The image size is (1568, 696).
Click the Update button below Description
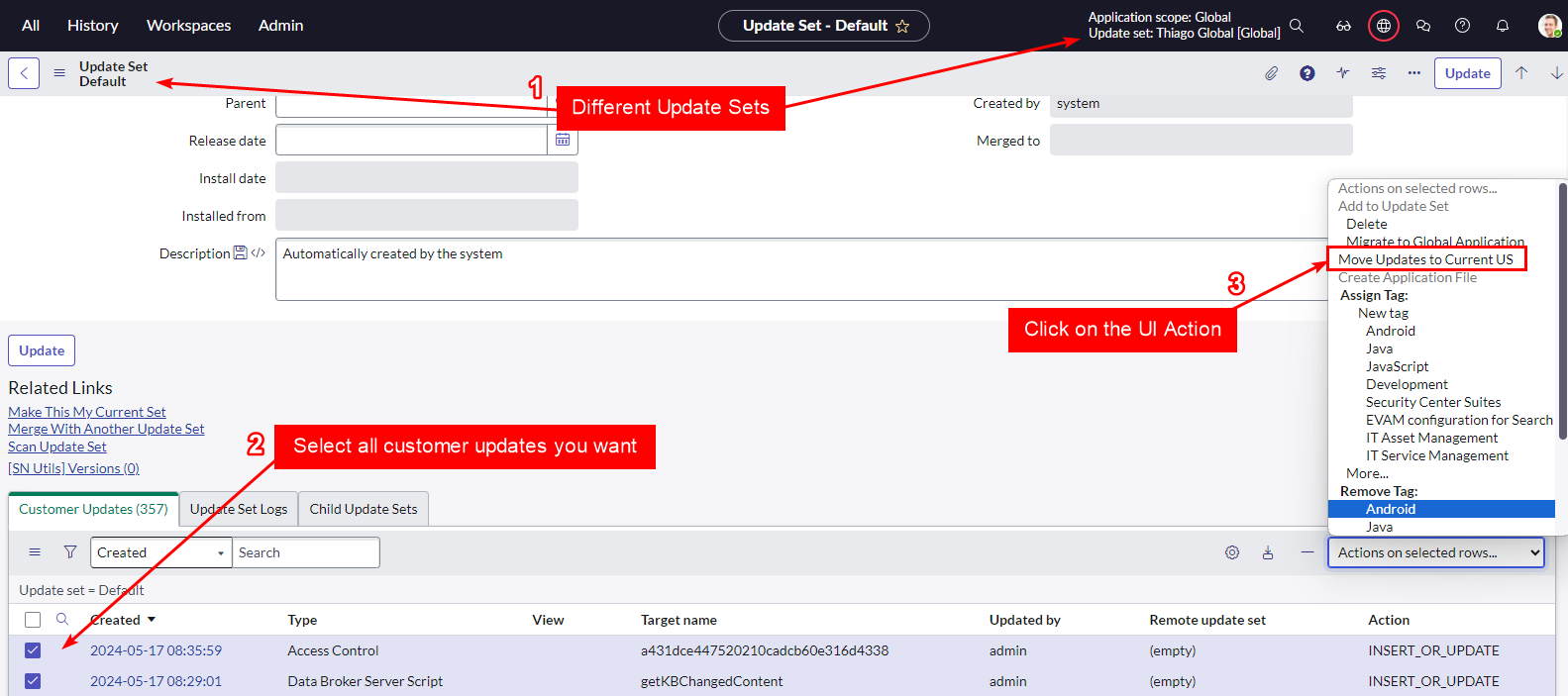[x=42, y=350]
